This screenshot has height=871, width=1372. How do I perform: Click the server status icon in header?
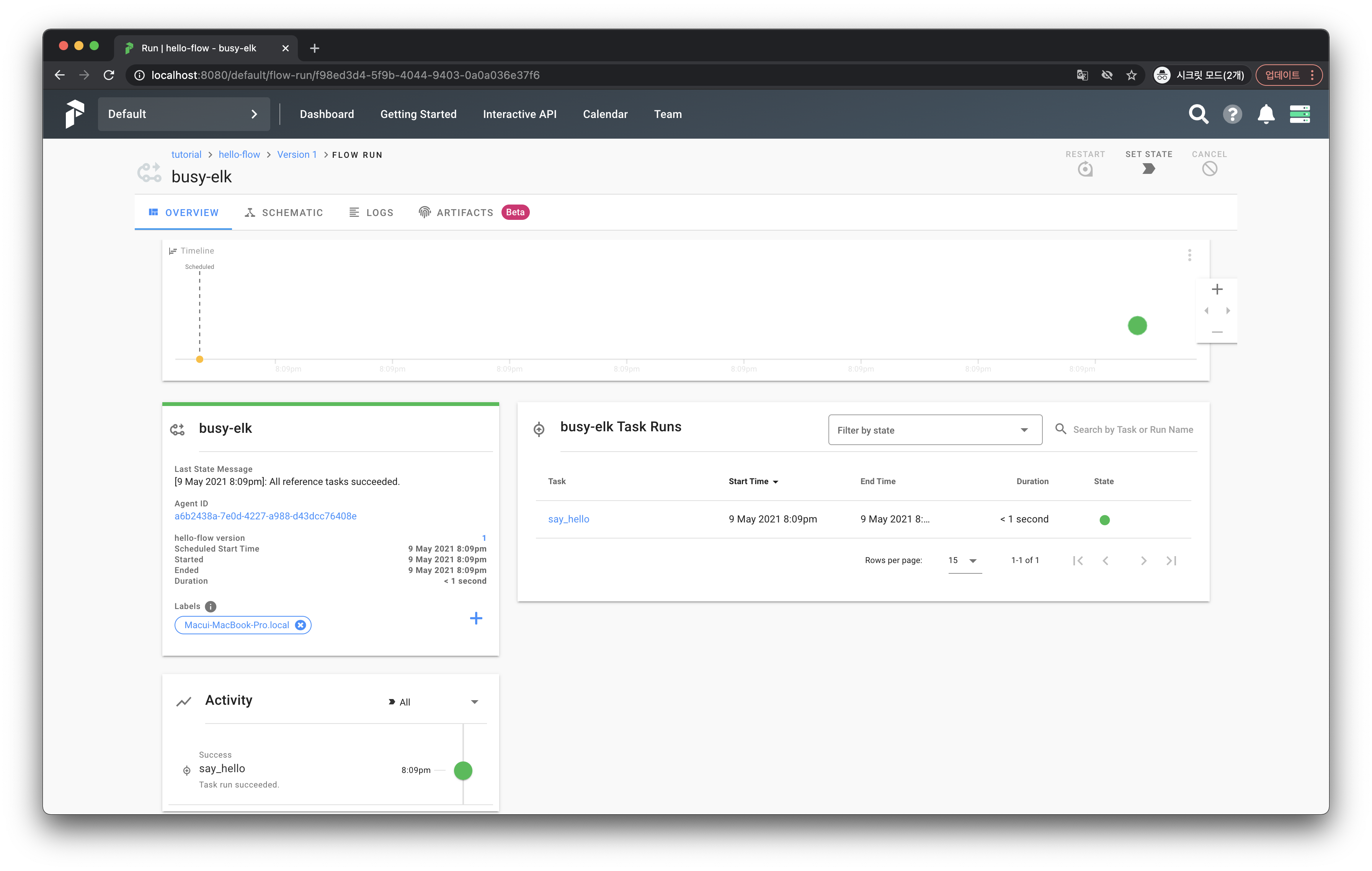[1300, 114]
